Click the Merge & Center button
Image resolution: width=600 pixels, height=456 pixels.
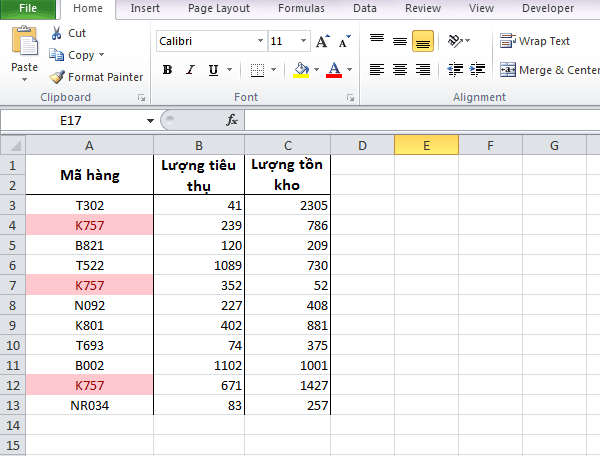[x=549, y=70]
